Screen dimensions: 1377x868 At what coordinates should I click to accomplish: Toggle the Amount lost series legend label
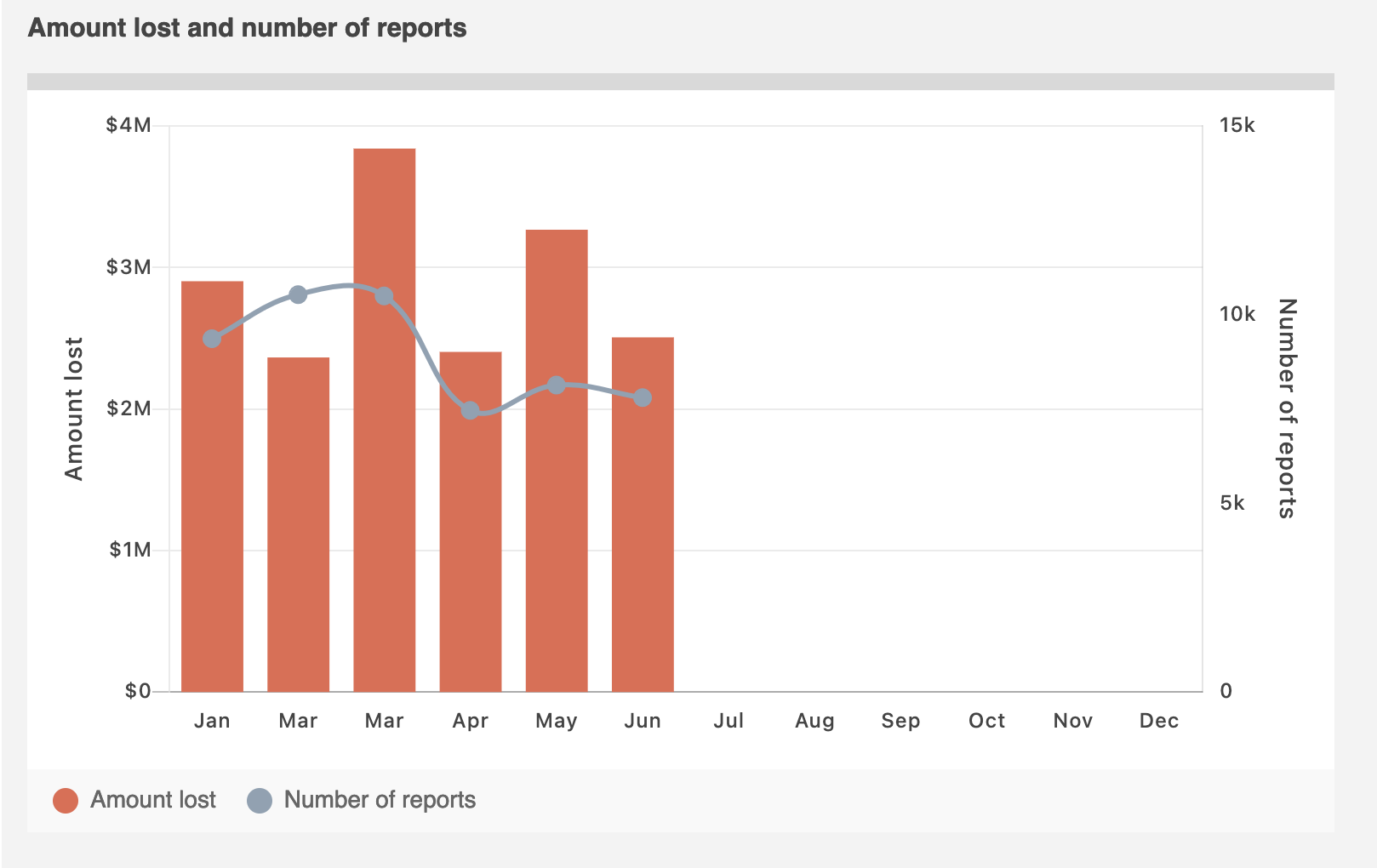pos(153,800)
